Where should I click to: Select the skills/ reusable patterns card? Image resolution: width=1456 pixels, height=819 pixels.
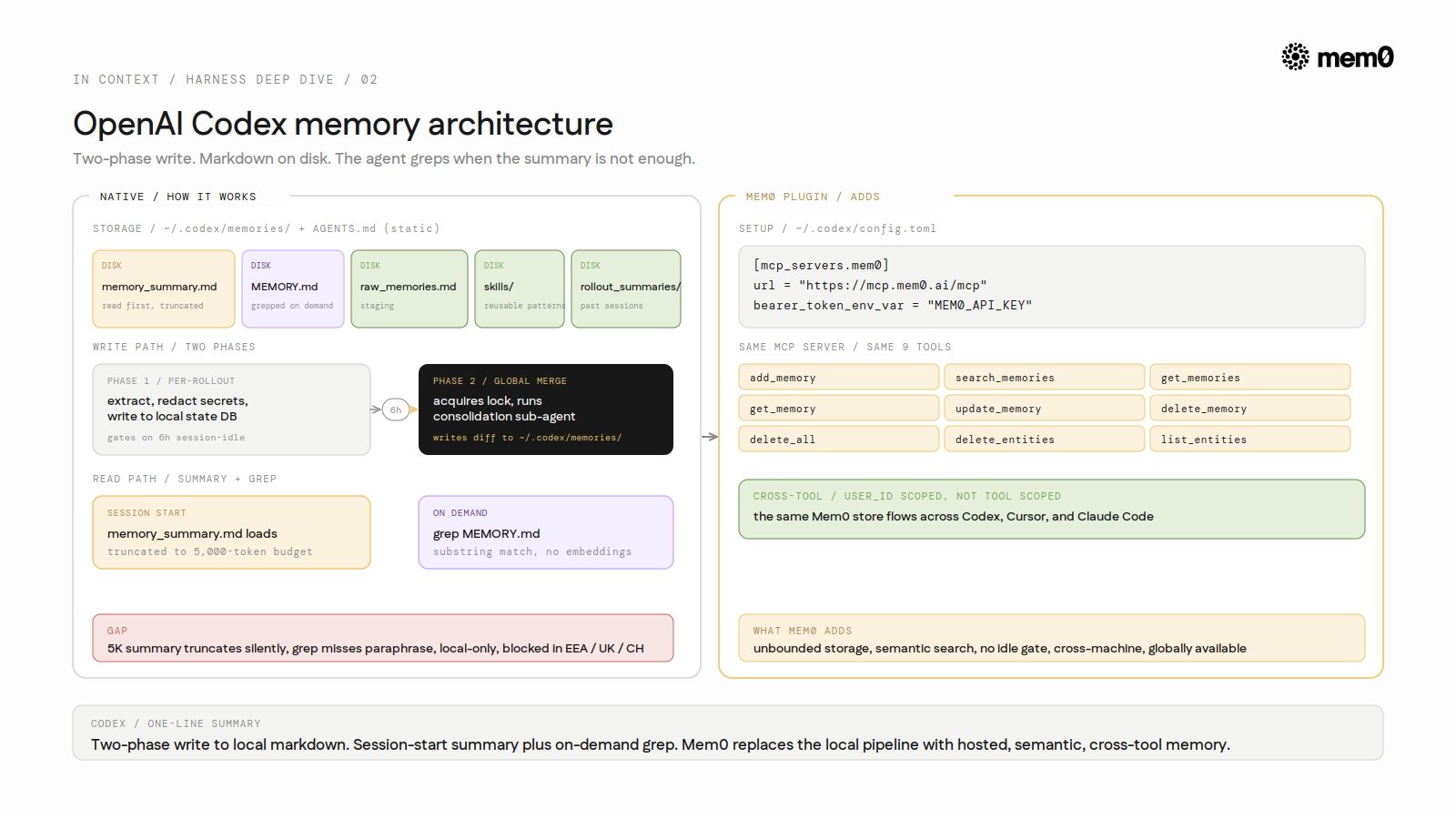[x=520, y=288]
